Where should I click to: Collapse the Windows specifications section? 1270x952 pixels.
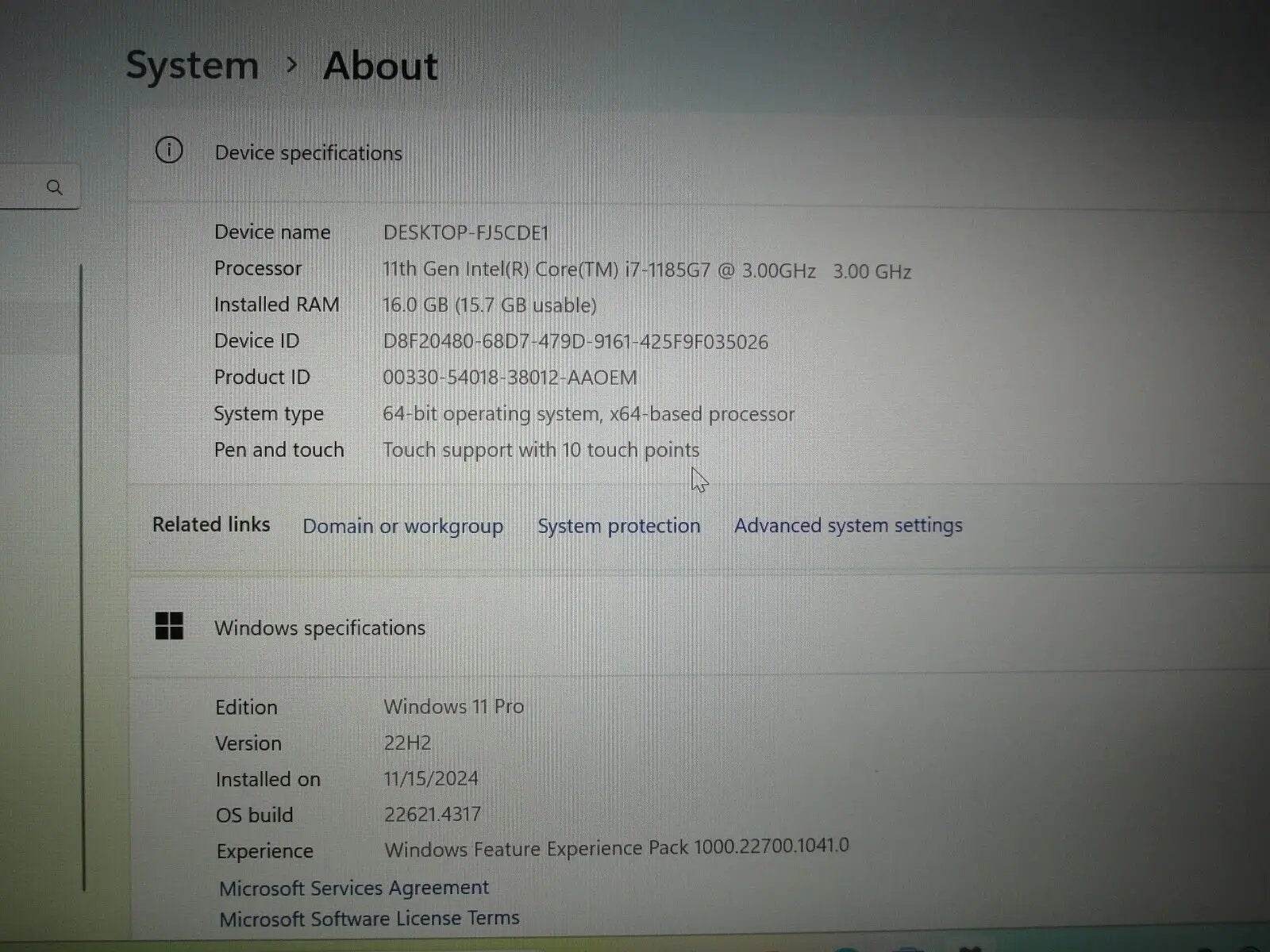320,628
